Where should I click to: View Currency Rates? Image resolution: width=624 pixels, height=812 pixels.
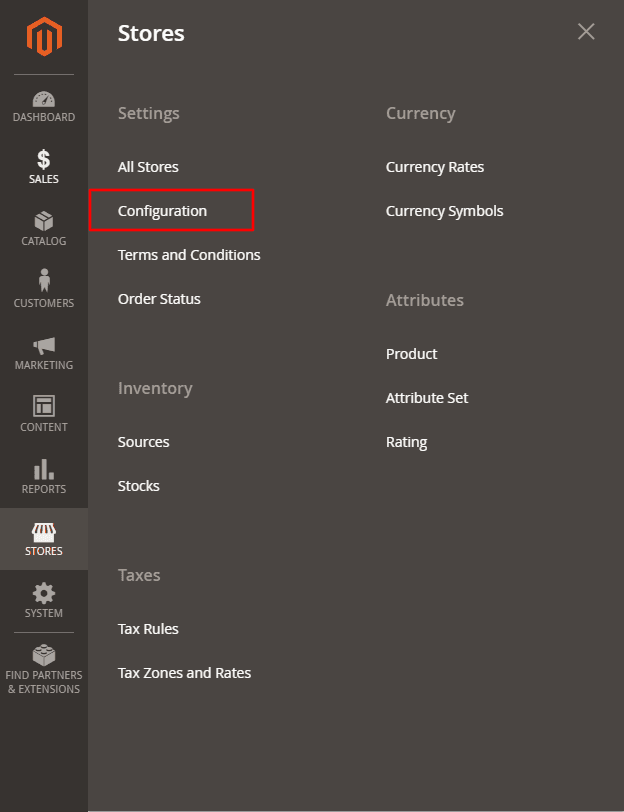[x=434, y=167]
